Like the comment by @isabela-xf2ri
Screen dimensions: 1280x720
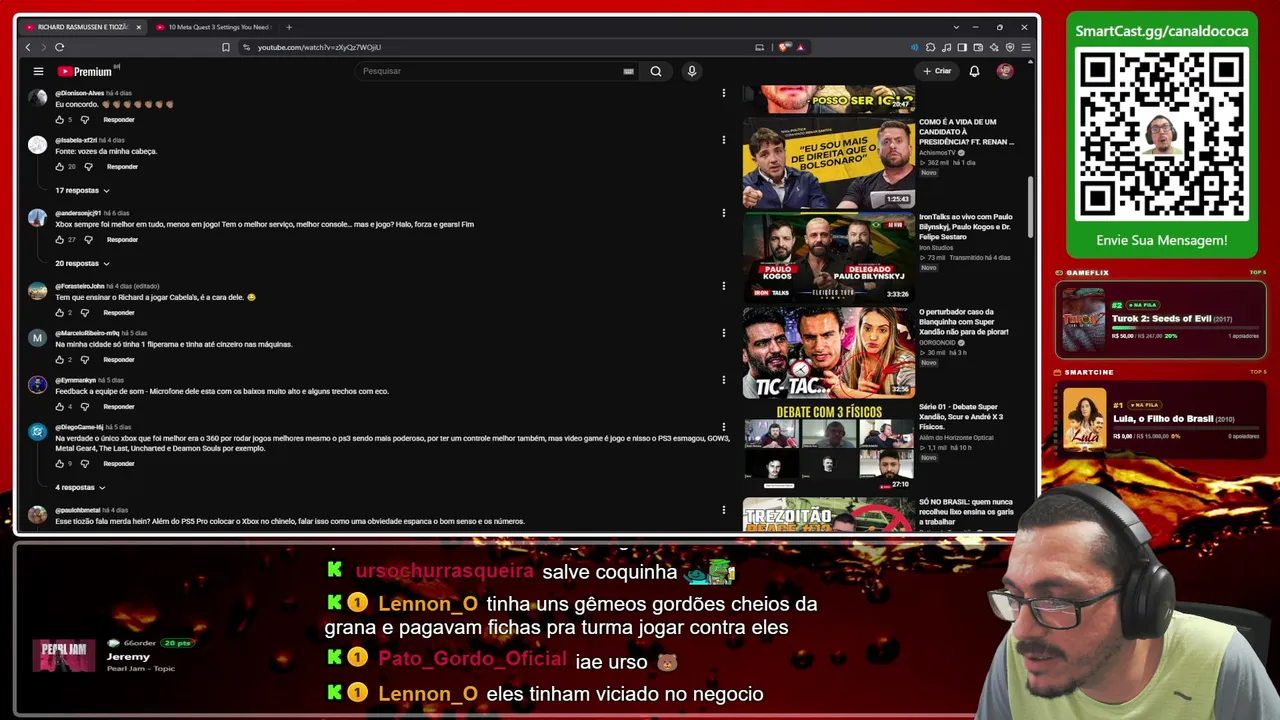[59, 167]
